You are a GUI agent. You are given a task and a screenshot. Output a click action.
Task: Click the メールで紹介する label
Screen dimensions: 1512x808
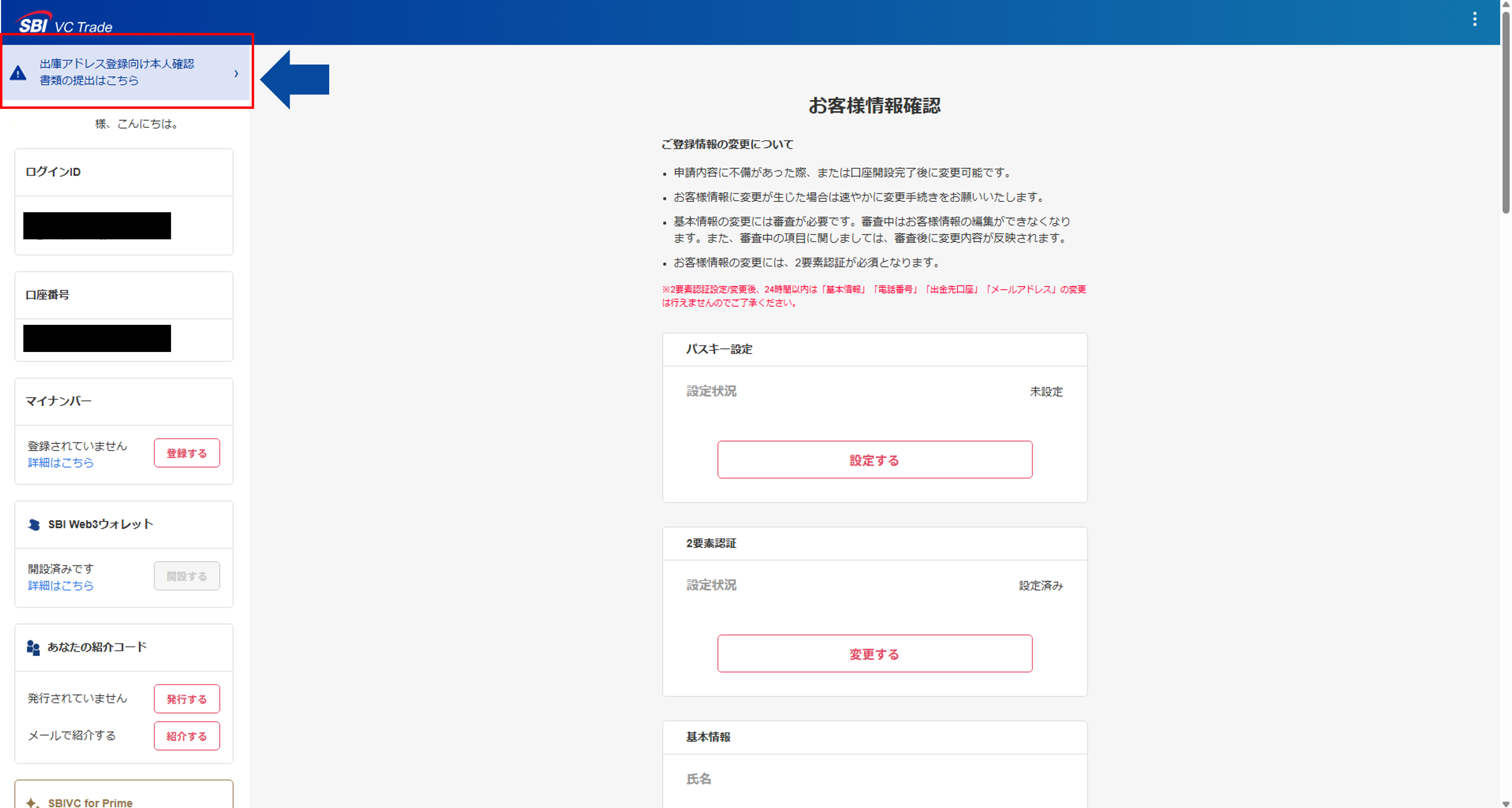click(71, 735)
